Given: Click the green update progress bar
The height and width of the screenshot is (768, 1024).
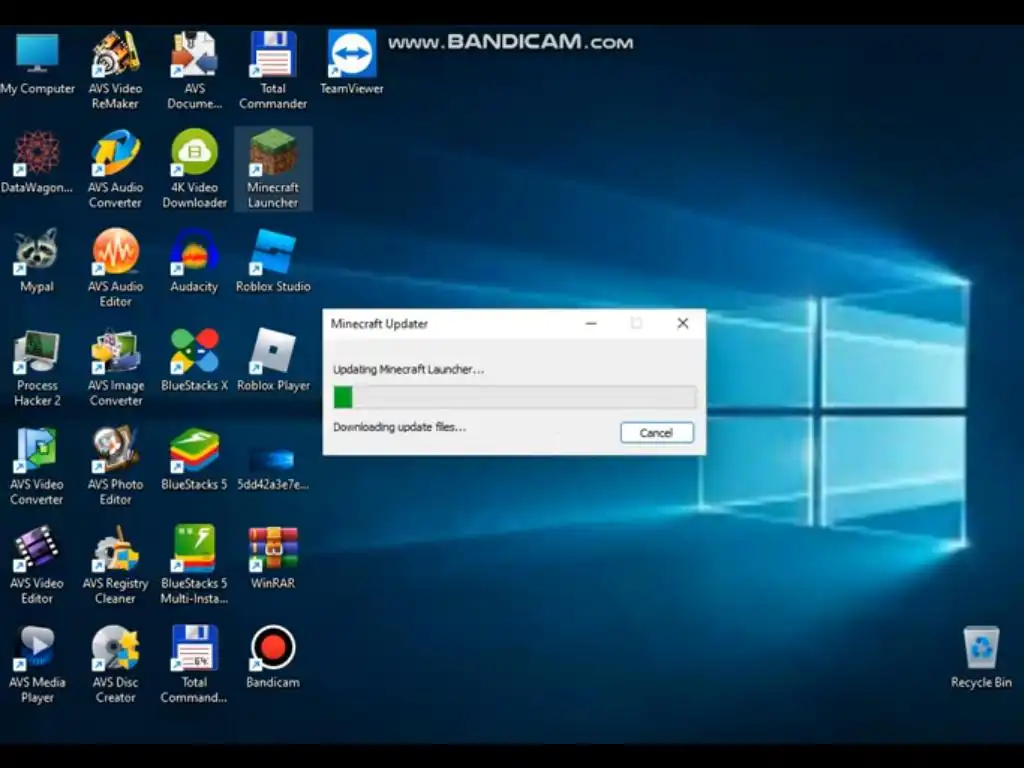Looking at the screenshot, I should click(515, 397).
